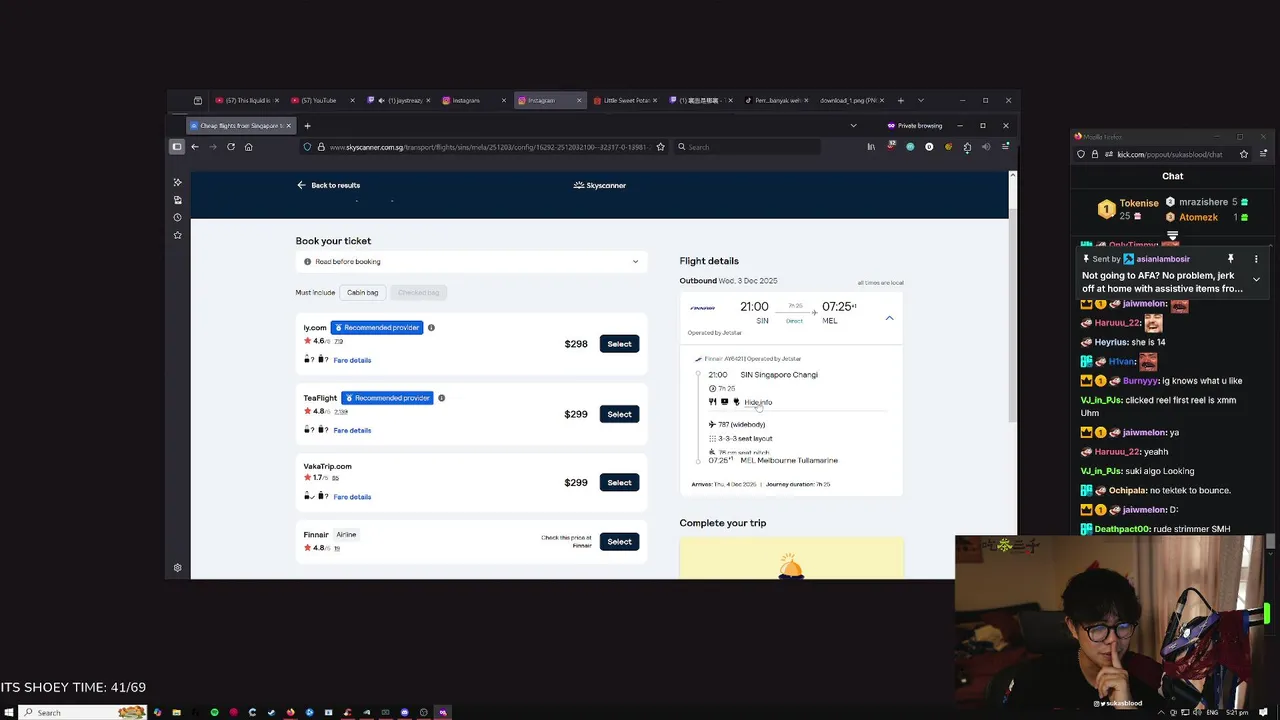
Task: Open the list-all-tabs dropdown in the background window
Action: coord(920,100)
